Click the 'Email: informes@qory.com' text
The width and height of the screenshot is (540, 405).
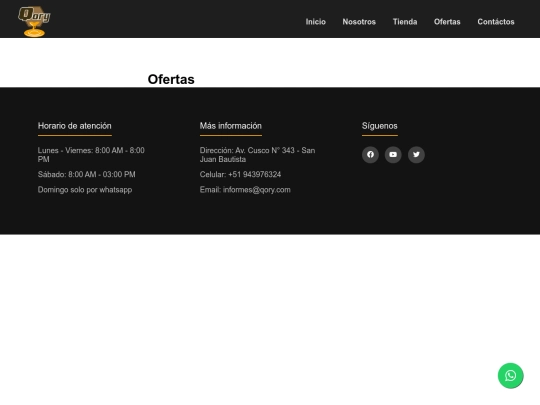(x=245, y=190)
